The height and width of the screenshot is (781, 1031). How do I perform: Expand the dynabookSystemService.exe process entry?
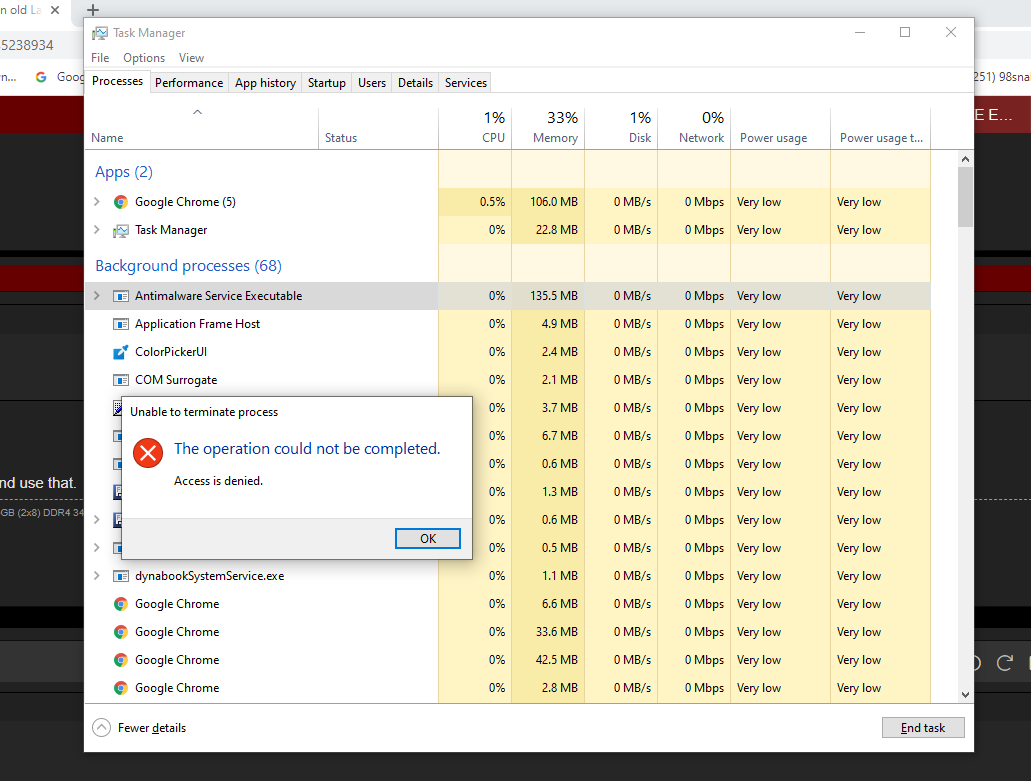pyautogui.click(x=97, y=576)
